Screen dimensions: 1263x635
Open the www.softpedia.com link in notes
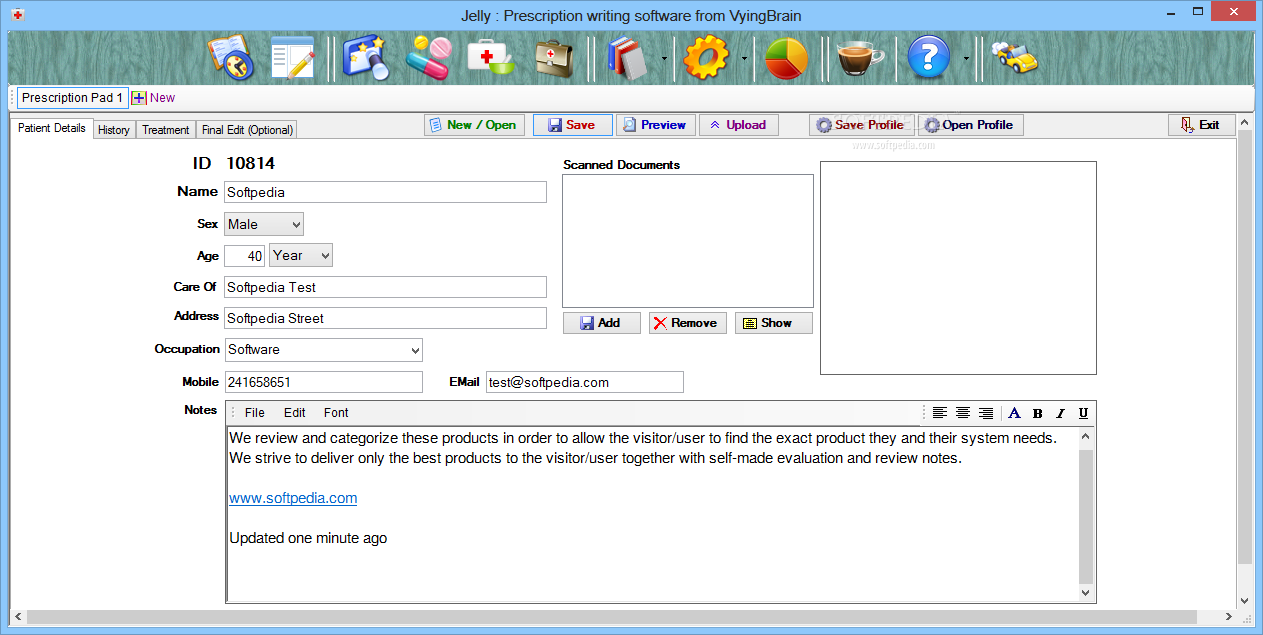(x=293, y=498)
